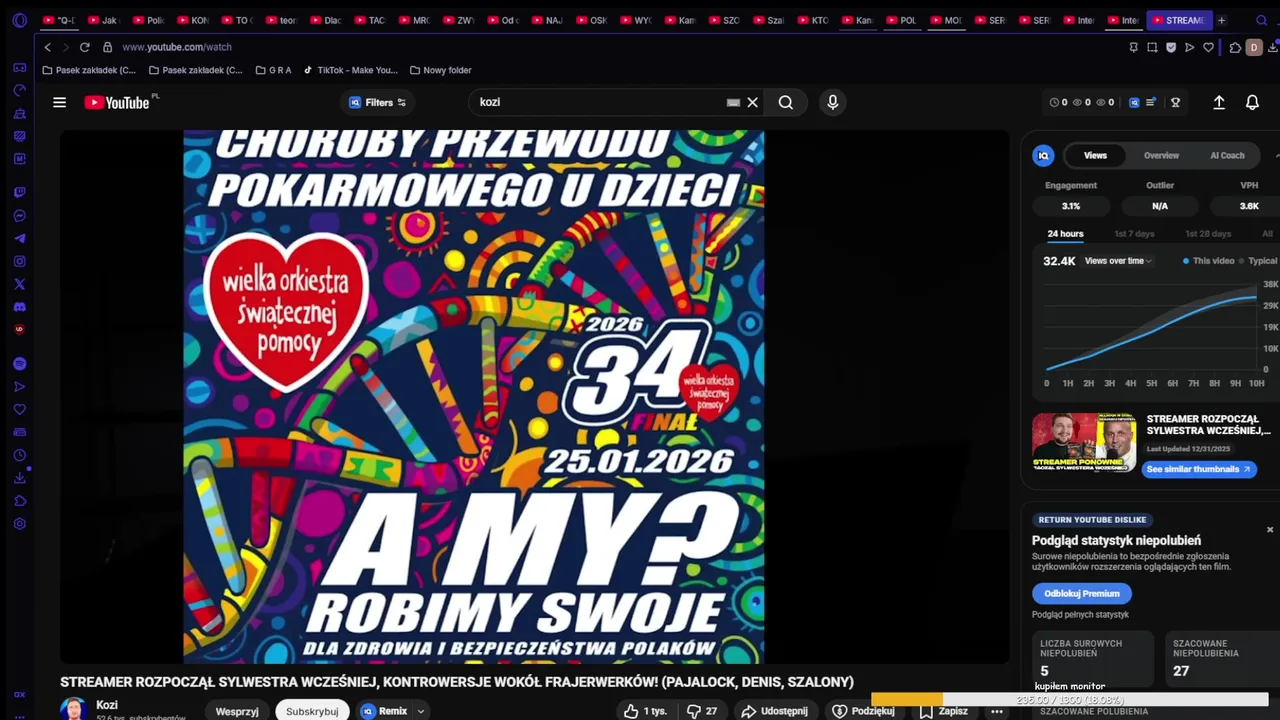The width and height of the screenshot is (1280, 720).
Task: Open the Twitch icon in the sidebar
Action: coord(19,193)
